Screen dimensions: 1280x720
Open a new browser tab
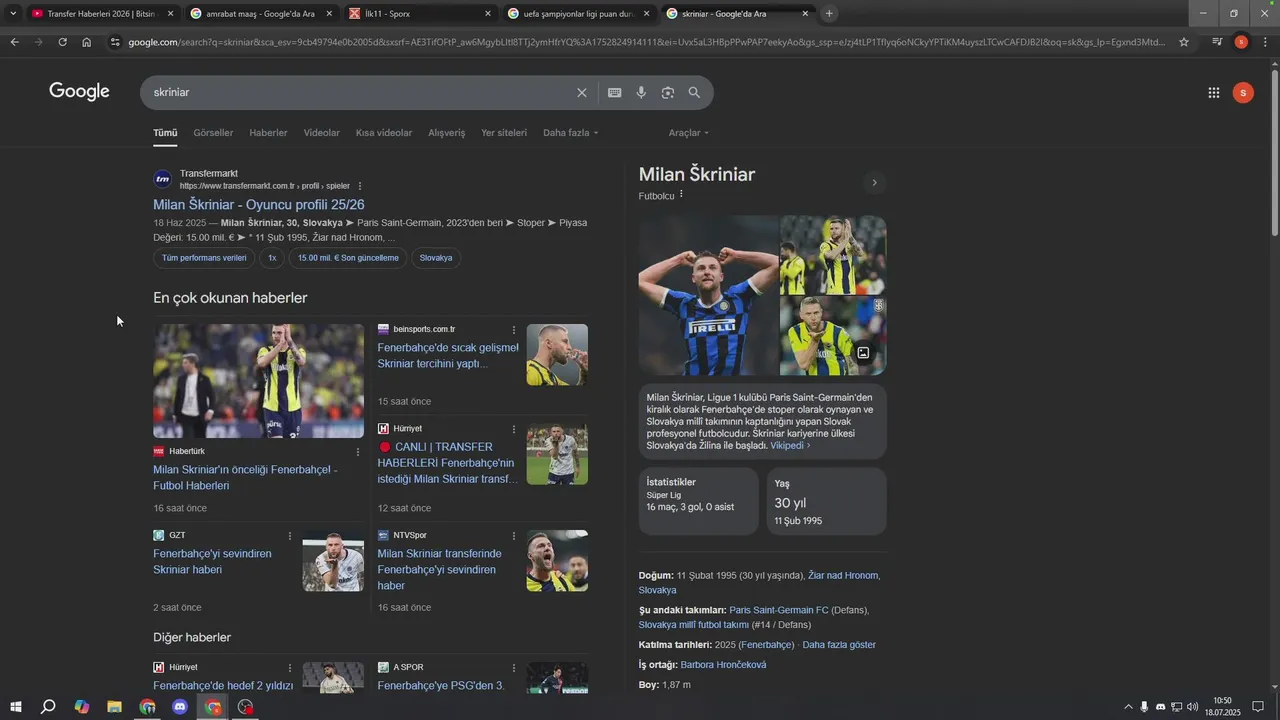click(x=829, y=13)
